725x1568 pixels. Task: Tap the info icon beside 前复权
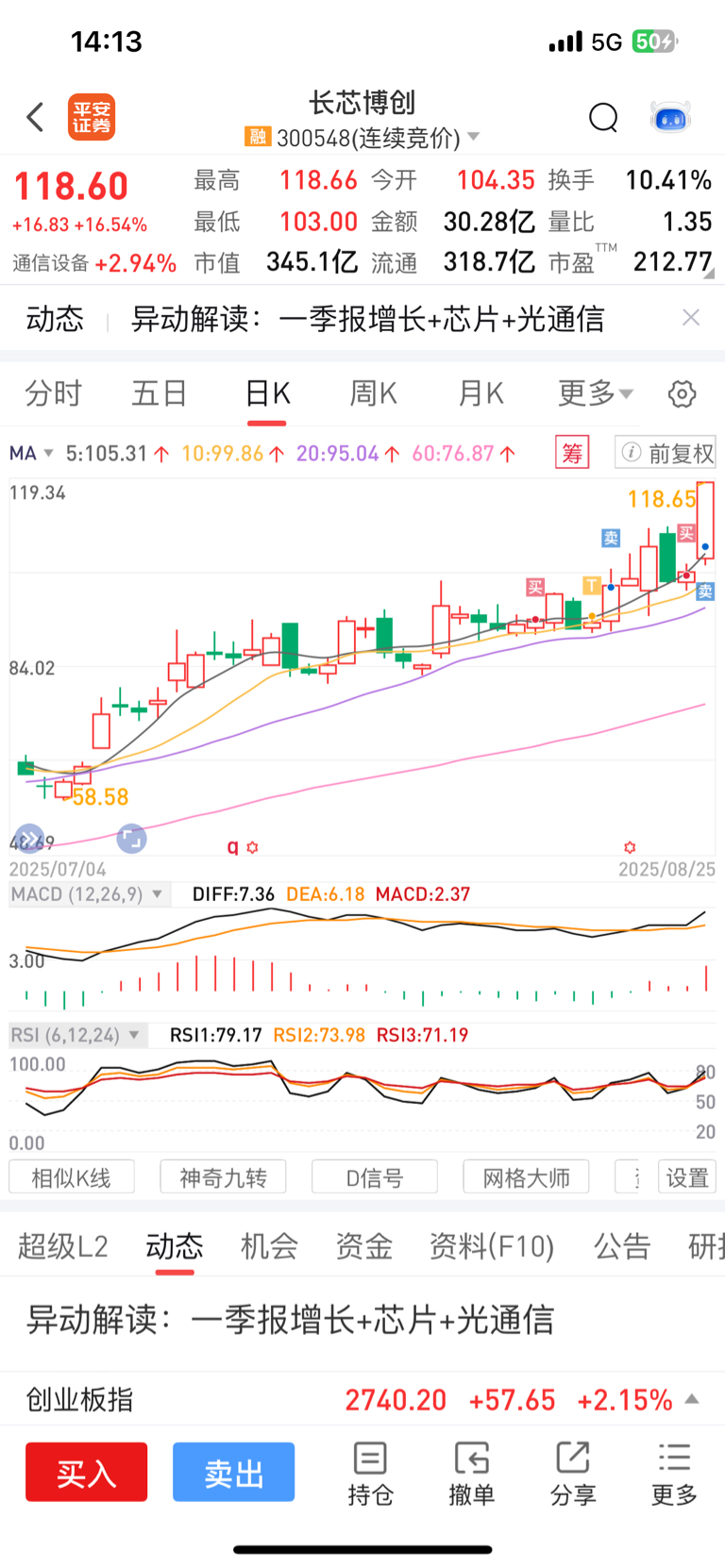632,453
